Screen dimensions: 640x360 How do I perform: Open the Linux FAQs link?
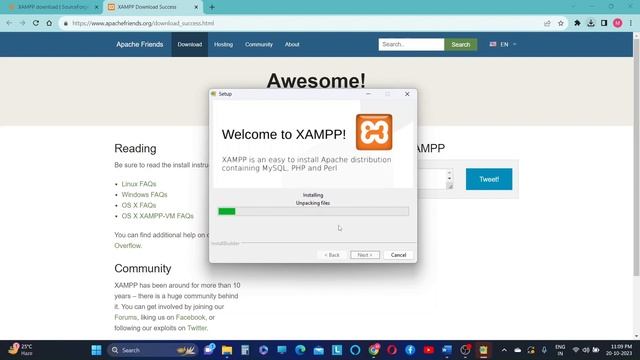pyautogui.click(x=139, y=184)
